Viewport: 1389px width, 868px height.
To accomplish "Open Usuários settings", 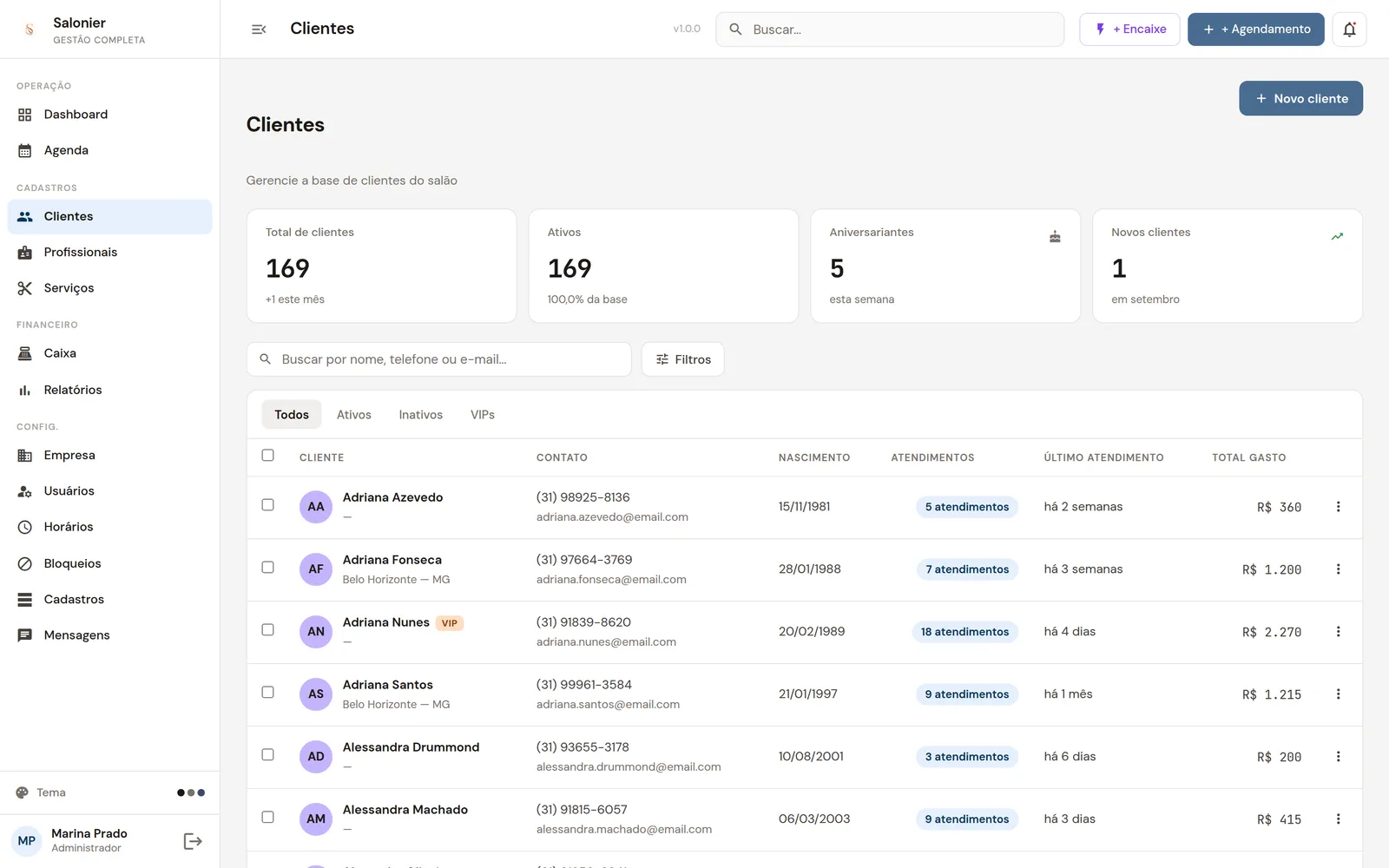I will pos(109,491).
